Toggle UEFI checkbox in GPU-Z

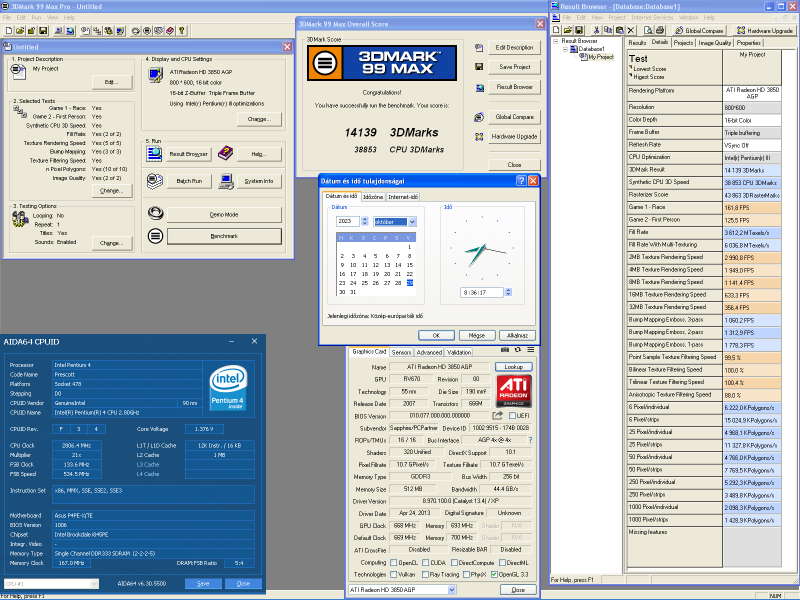pos(512,415)
